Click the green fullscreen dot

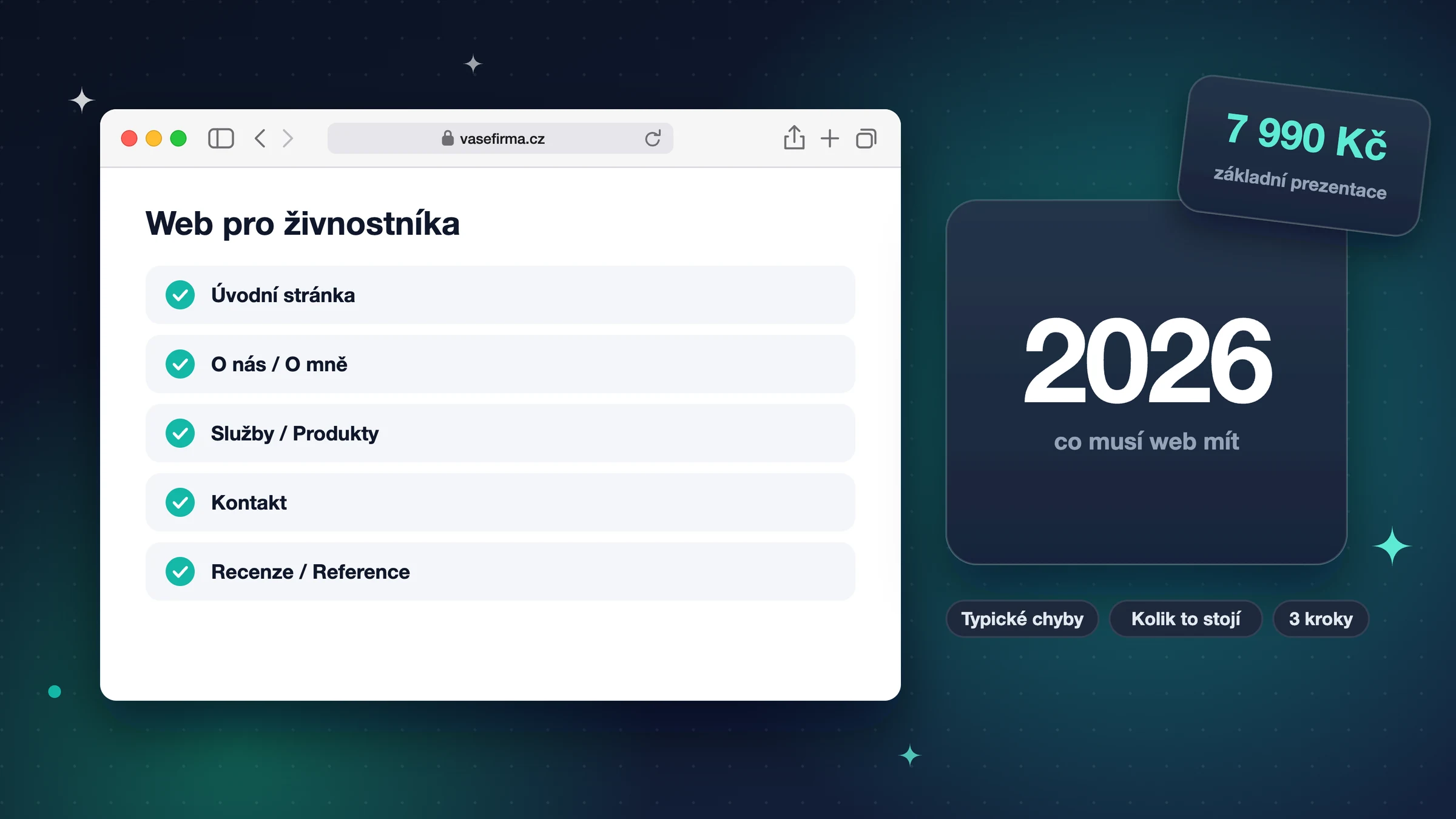point(178,138)
